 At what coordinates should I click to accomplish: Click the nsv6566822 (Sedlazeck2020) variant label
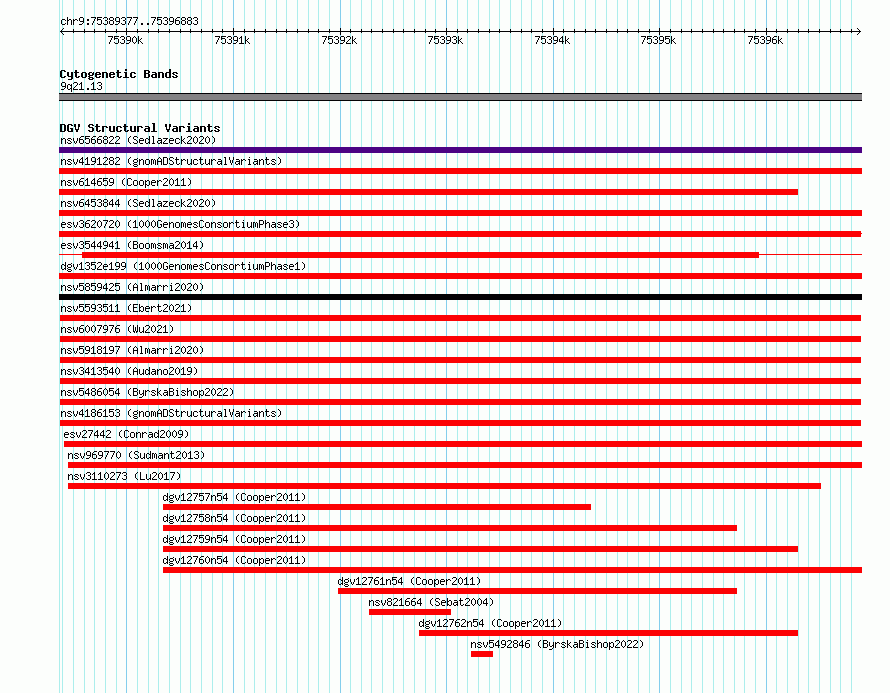[x=138, y=140]
